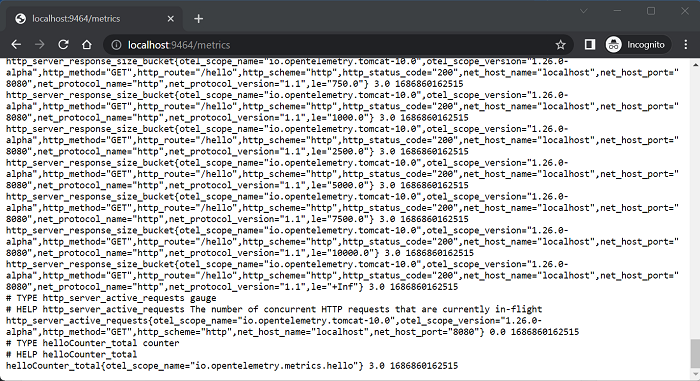Open the Chrome three-dot menu
This screenshot has width=700, height=381.
(686, 45)
